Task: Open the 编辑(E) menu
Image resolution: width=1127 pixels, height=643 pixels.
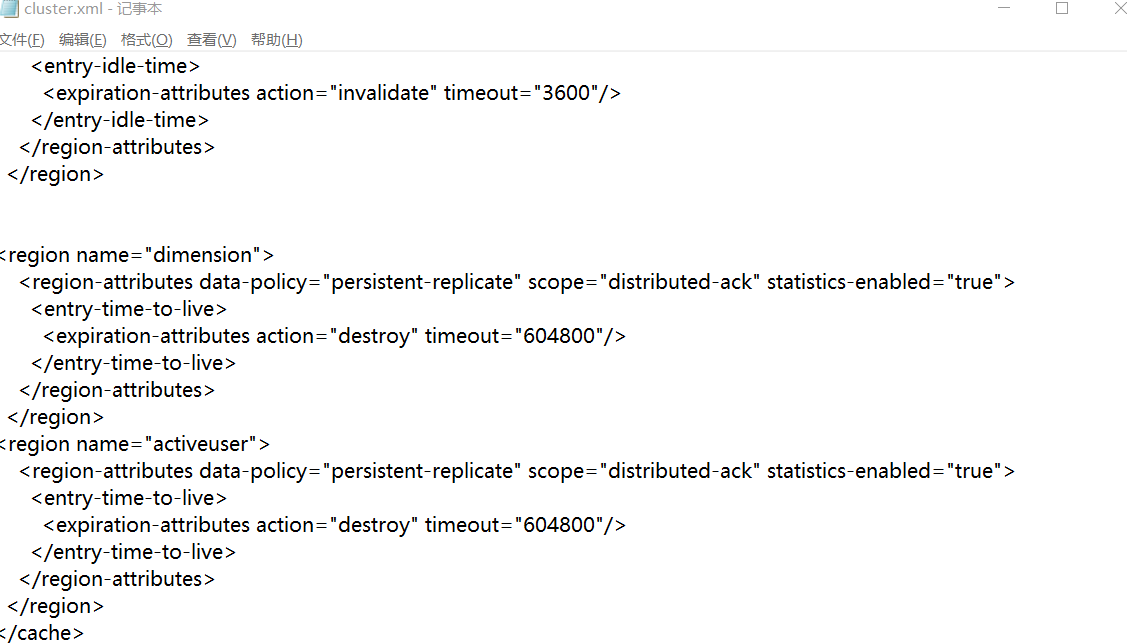Action: coord(83,40)
